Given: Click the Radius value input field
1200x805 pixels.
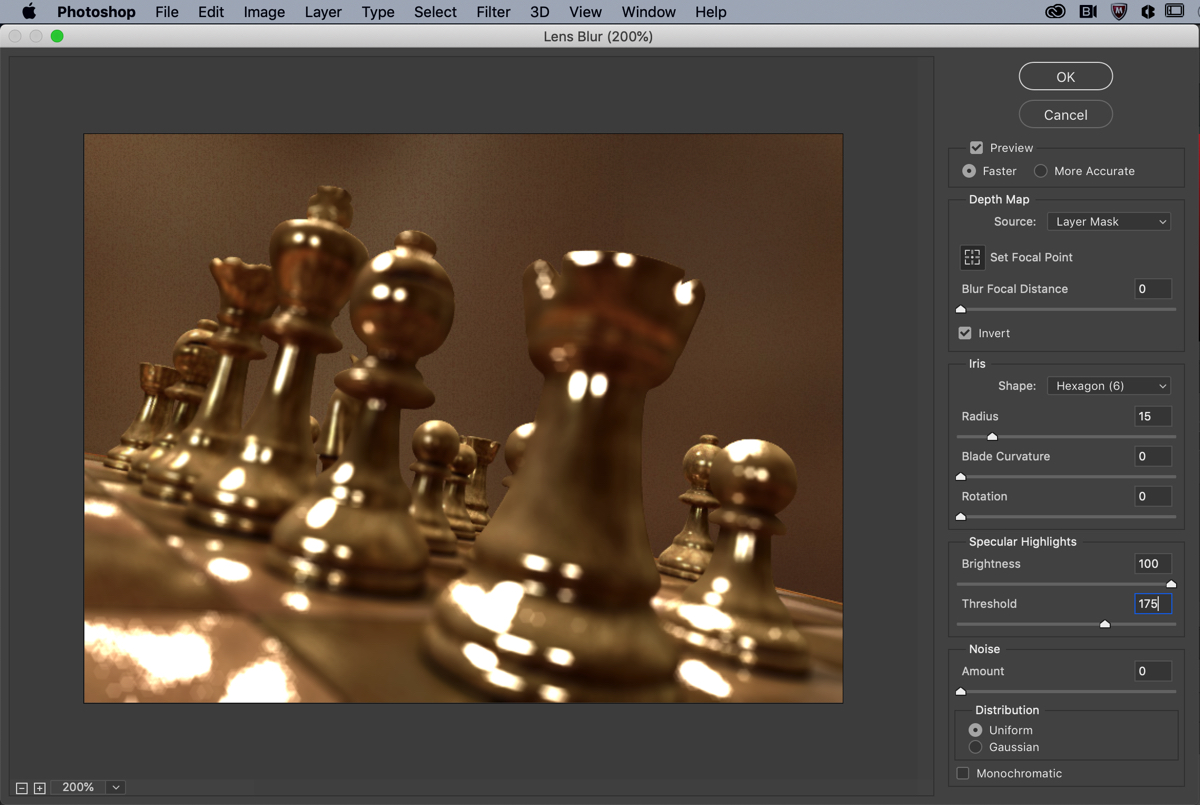Looking at the screenshot, I should click(1152, 416).
